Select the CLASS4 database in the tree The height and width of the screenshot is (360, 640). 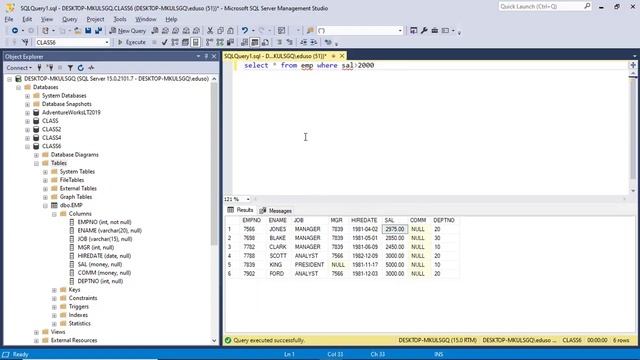(x=51, y=138)
